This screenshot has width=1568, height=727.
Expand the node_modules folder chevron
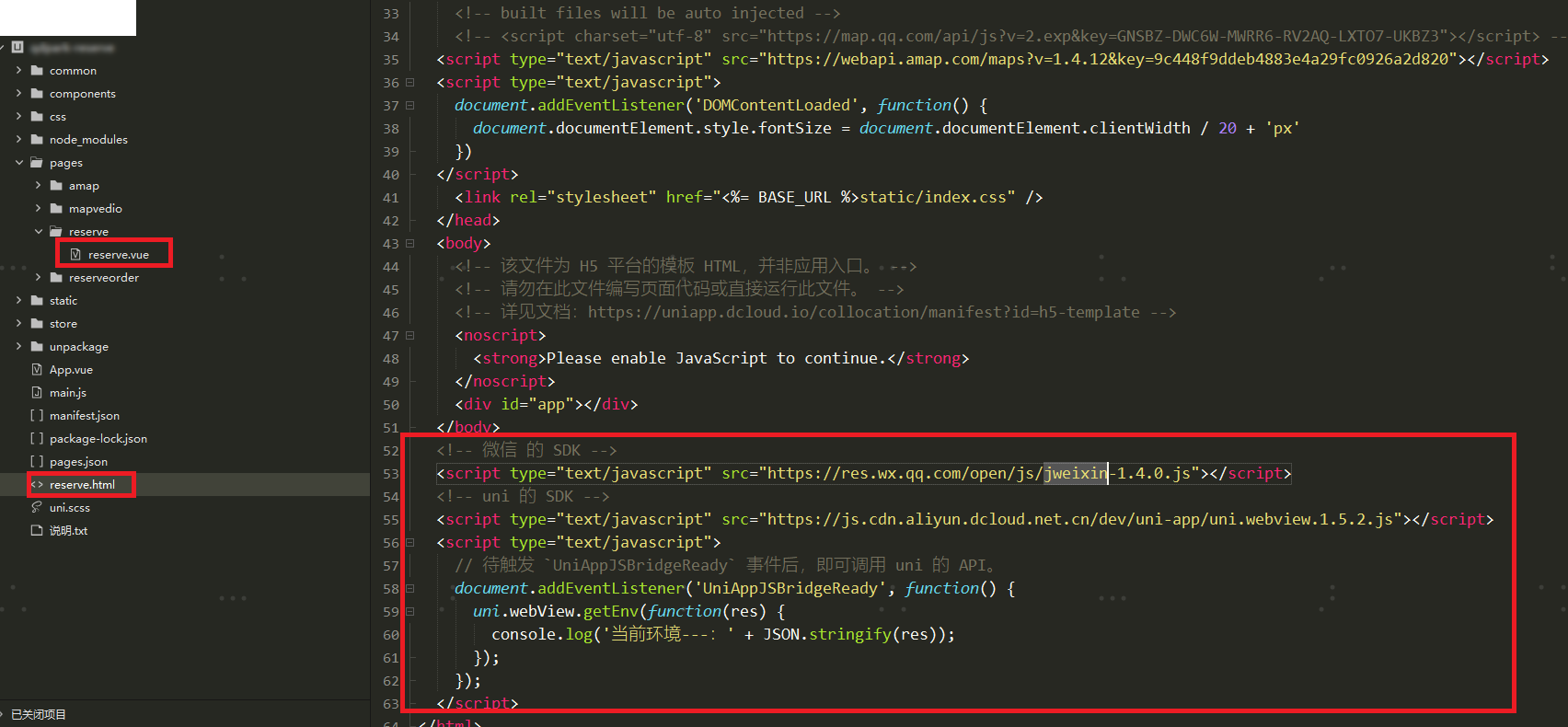(19, 139)
